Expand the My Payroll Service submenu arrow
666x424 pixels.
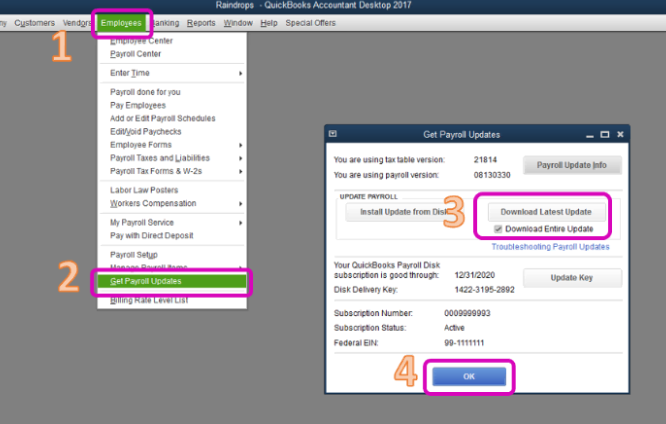click(x=240, y=223)
